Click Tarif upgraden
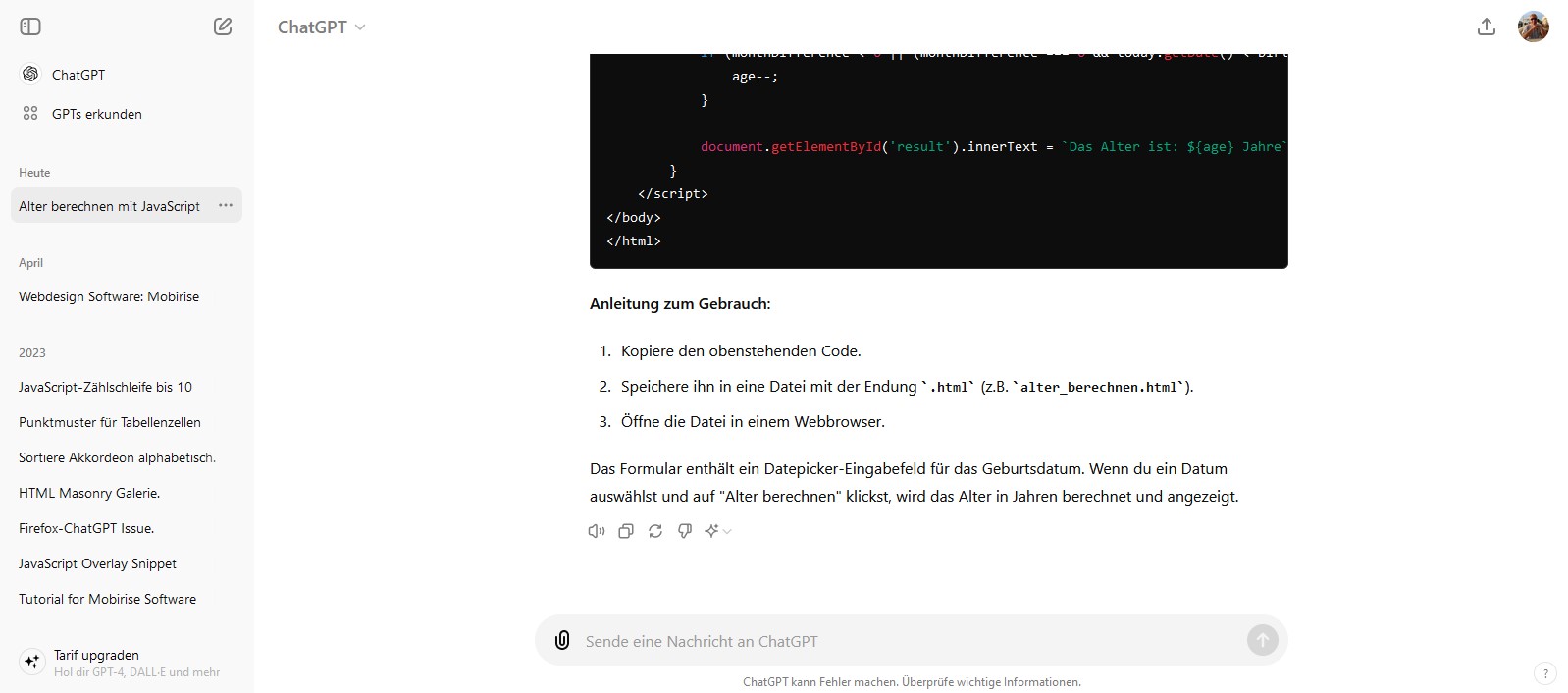Viewport: 1568px width, 693px height. 96,655
